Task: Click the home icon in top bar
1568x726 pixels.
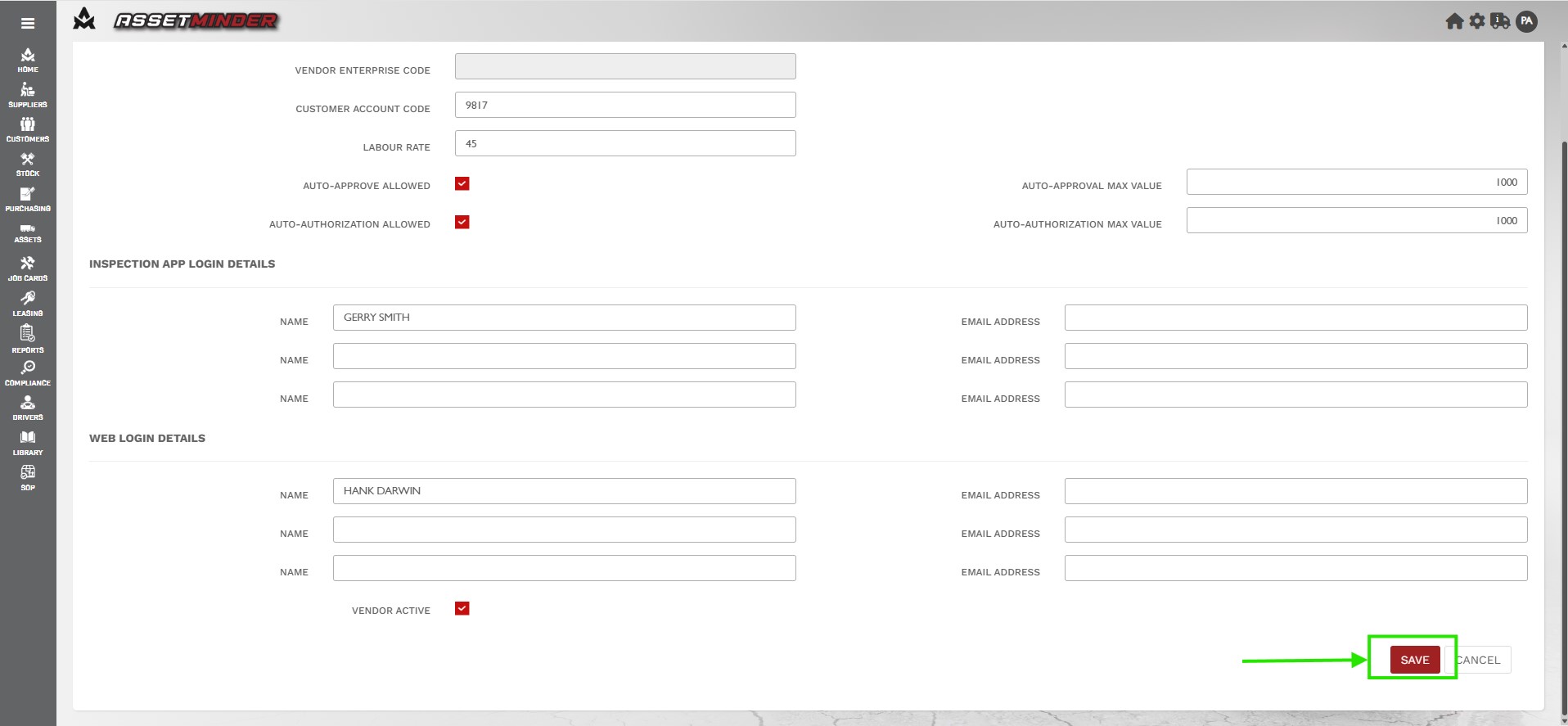Action: pos(1453,21)
